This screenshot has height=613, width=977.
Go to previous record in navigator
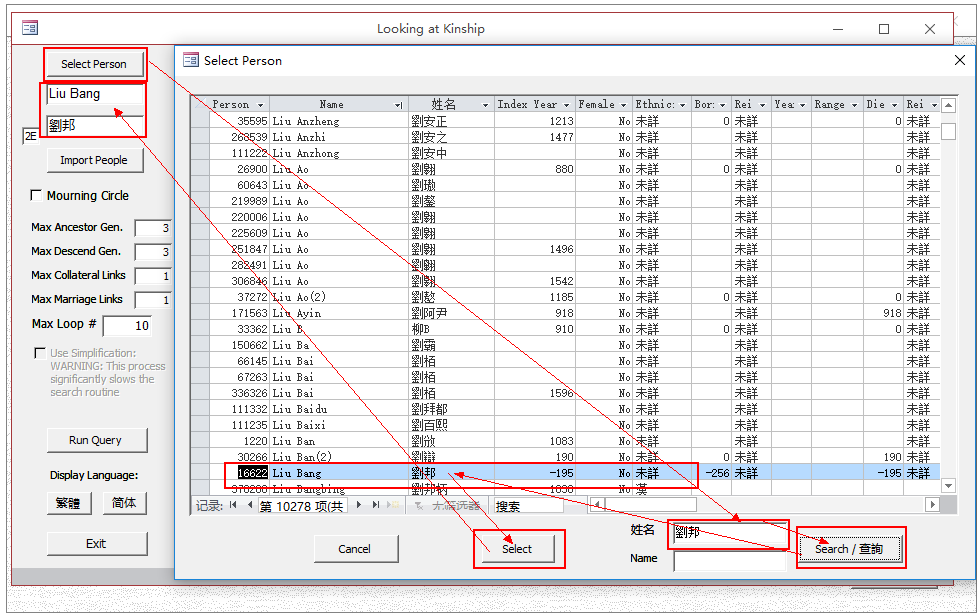248,506
